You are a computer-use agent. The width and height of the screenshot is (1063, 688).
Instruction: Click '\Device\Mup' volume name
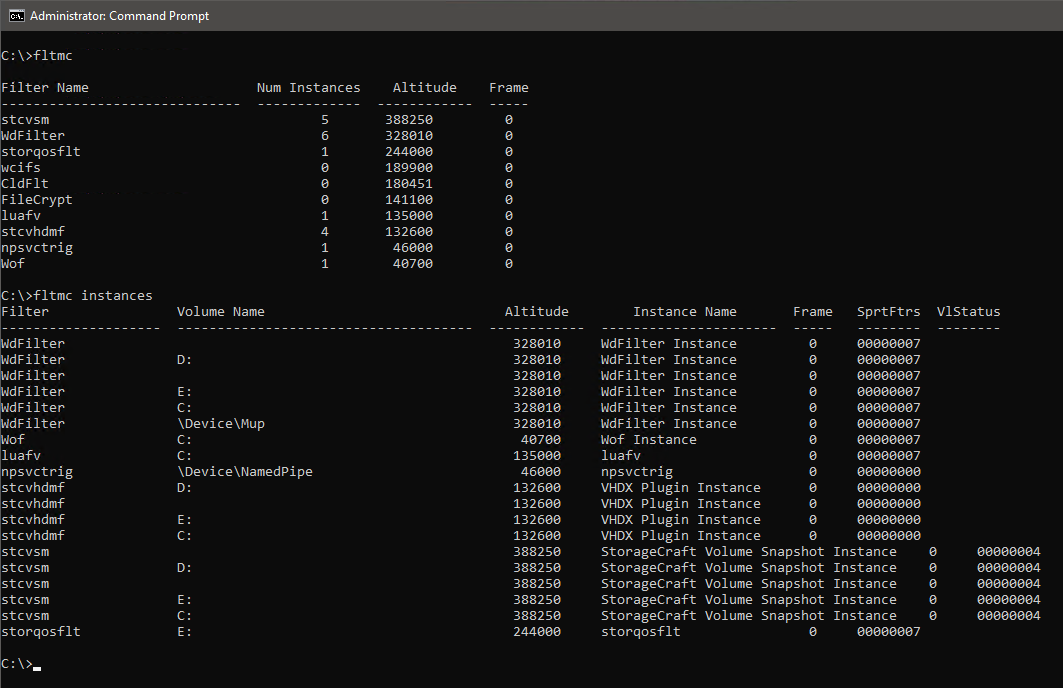pyautogui.click(x=220, y=424)
